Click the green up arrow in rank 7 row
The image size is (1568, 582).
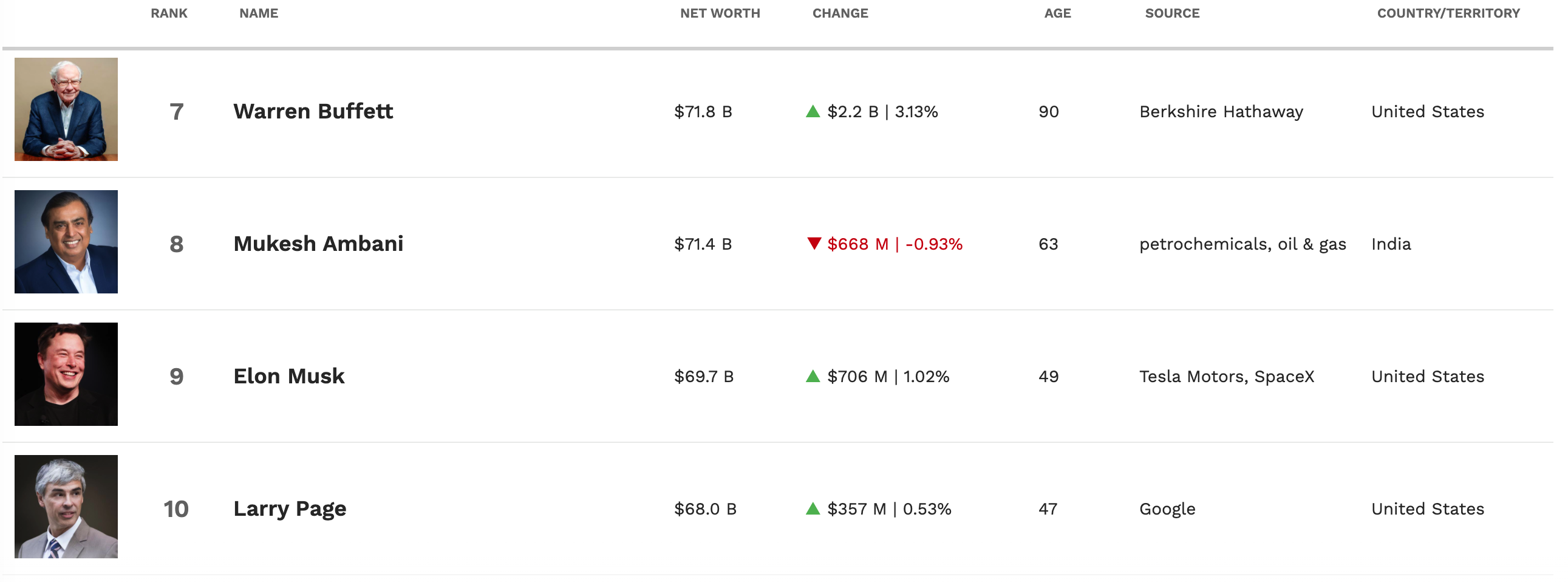[x=813, y=111]
